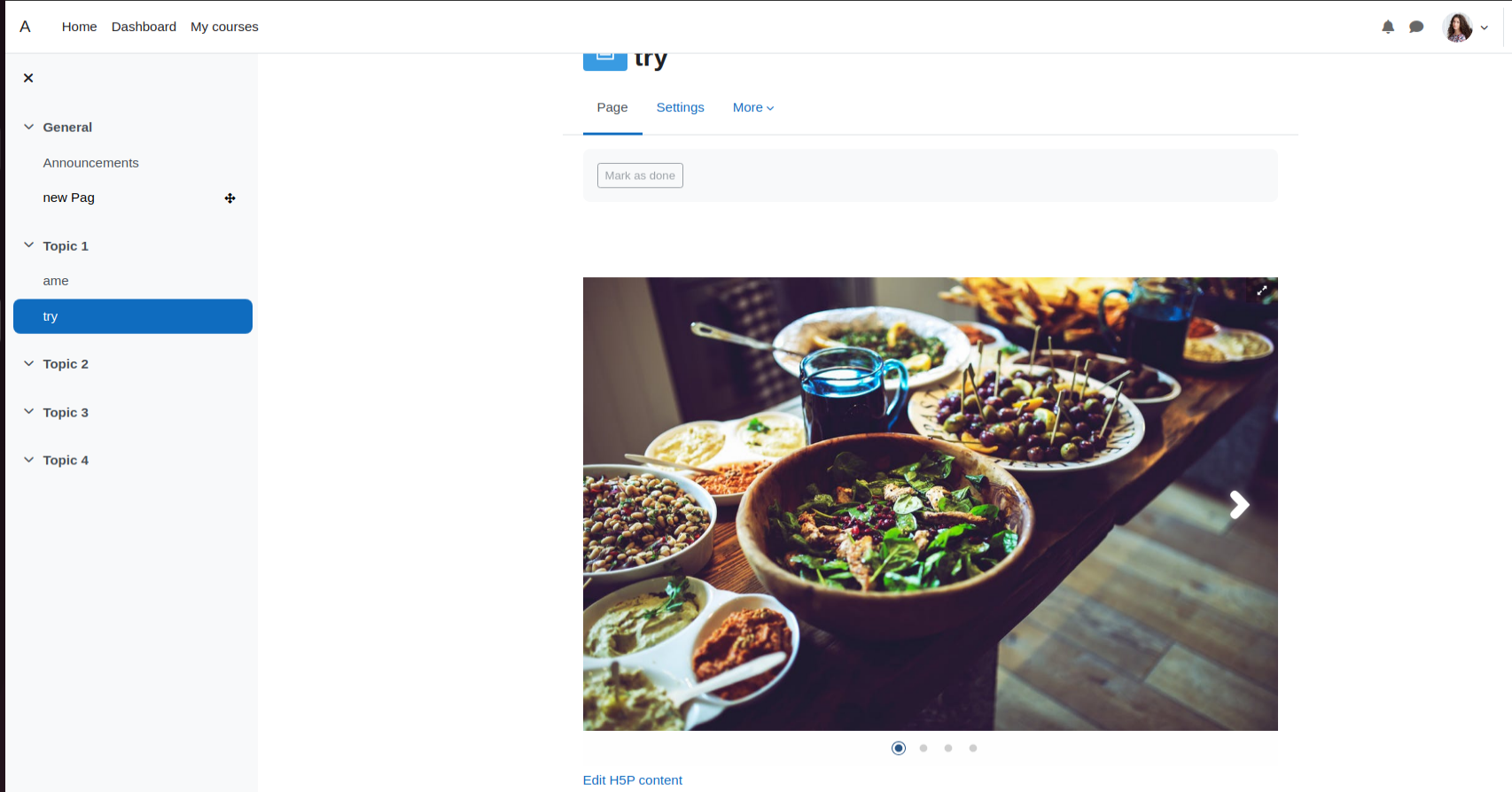Image resolution: width=1512 pixels, height=792 pixels.
Task: Collapse the Topic 1 section chevron
Action: [28, 245]
